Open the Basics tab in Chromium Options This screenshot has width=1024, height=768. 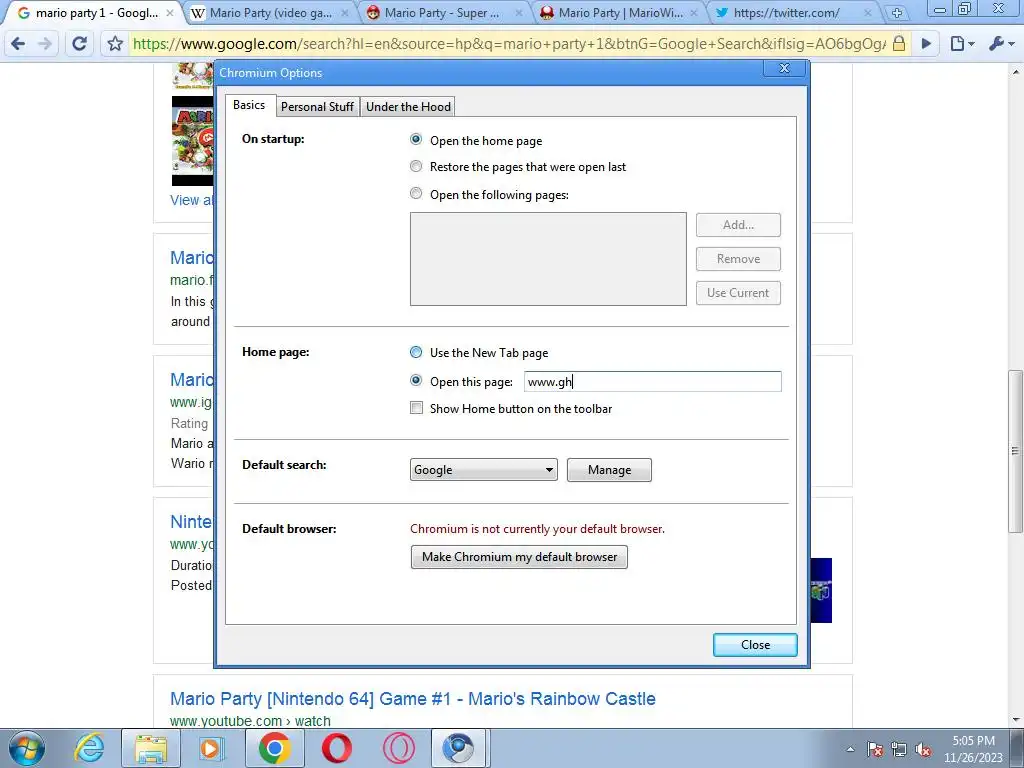(249, 105)
